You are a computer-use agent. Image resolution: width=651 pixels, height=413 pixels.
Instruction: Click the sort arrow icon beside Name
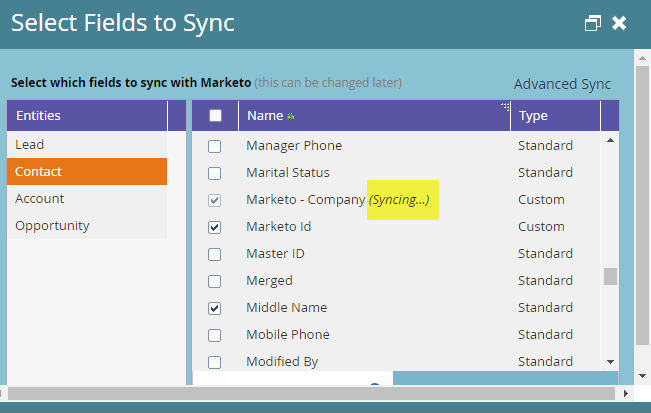291,116
